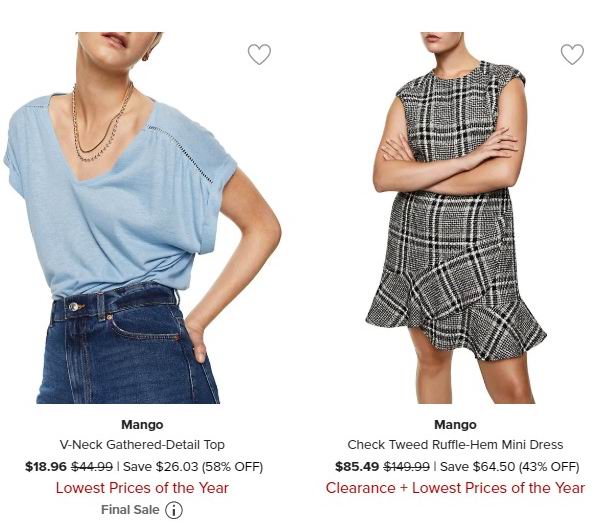Click the Final Sale label

[x=130, y=510]
